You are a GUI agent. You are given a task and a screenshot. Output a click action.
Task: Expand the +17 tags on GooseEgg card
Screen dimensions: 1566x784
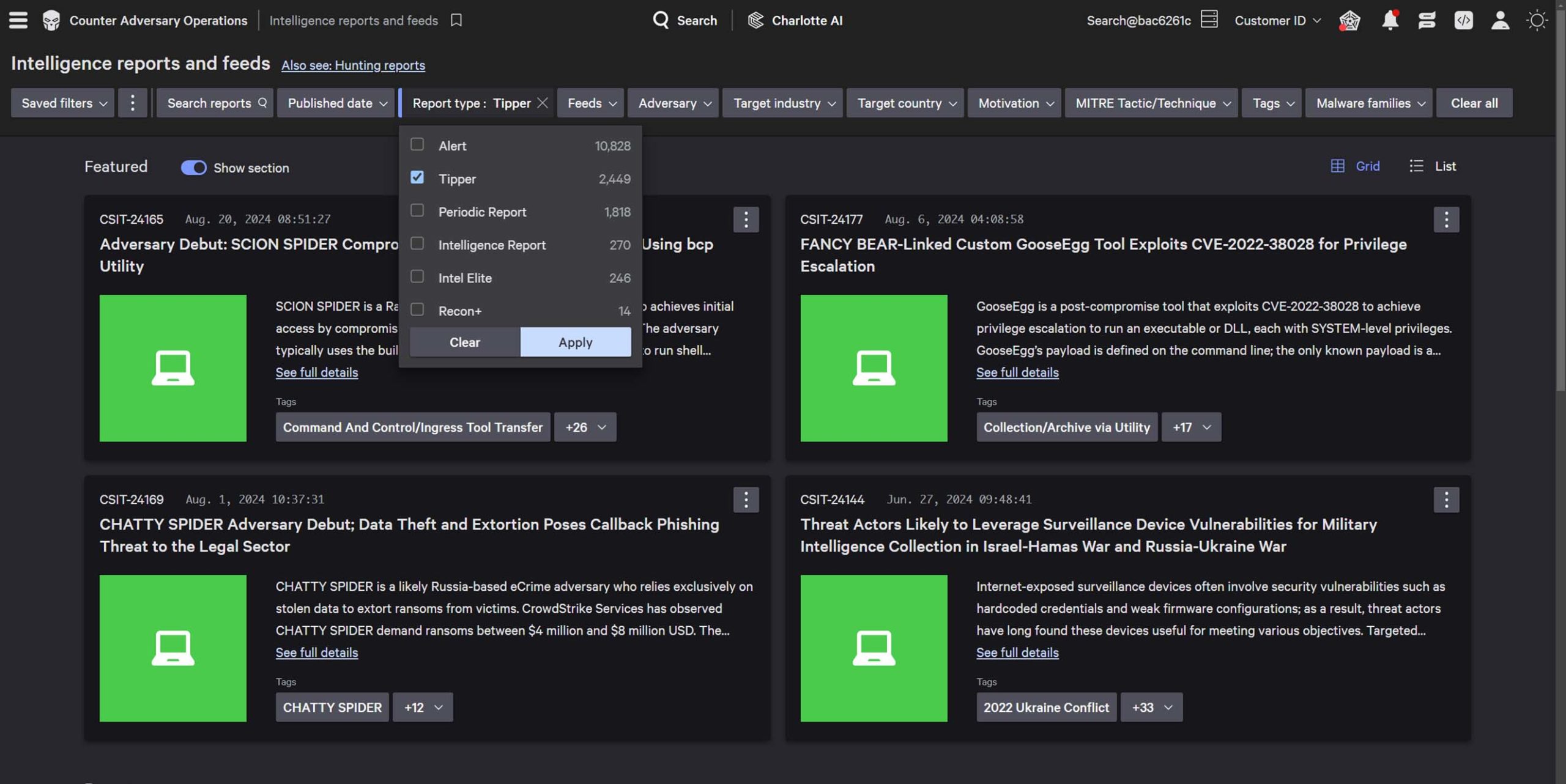coord(1191,427)
